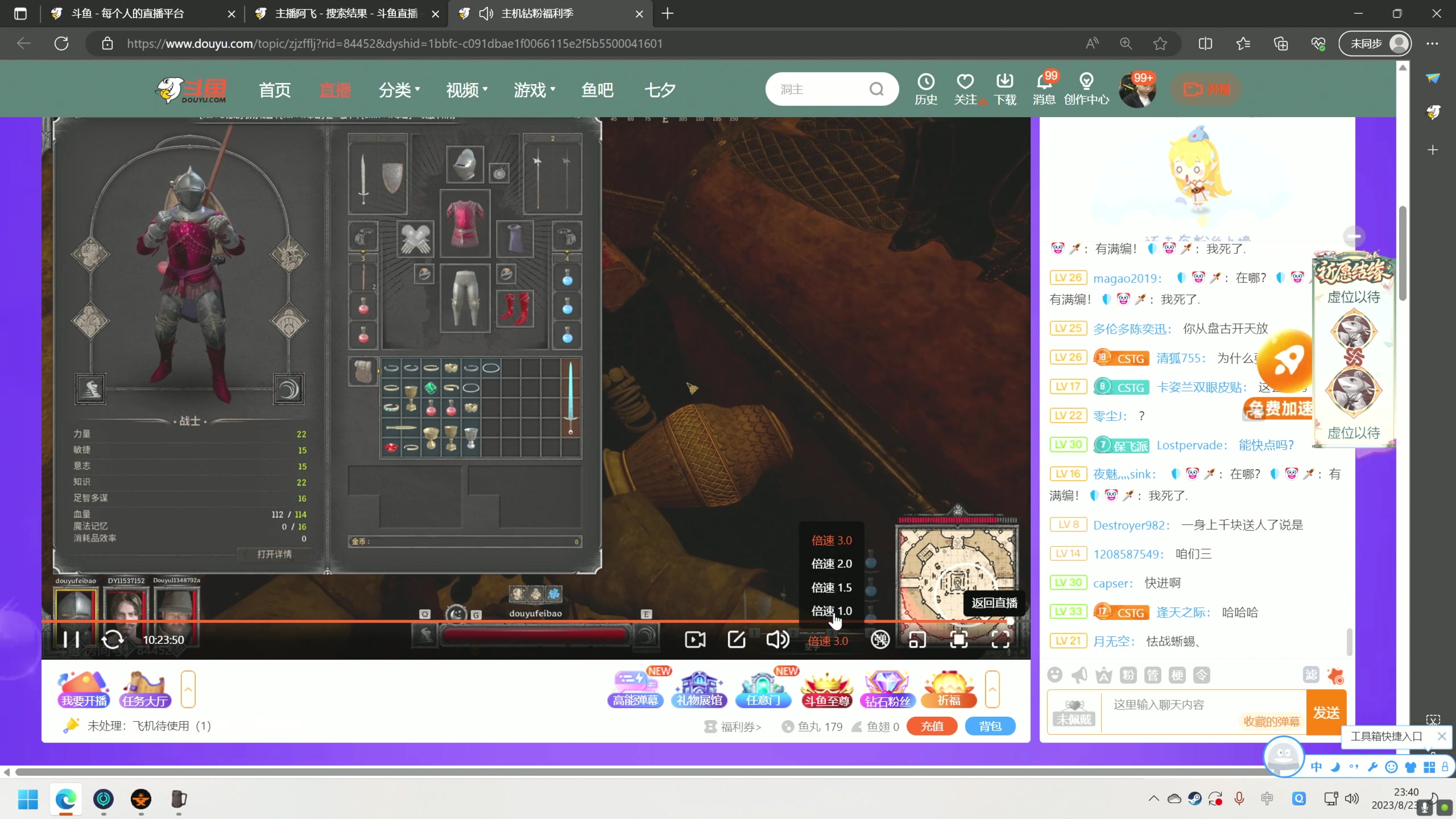Click the reload stream icon in player

click(x=112, y=640)
